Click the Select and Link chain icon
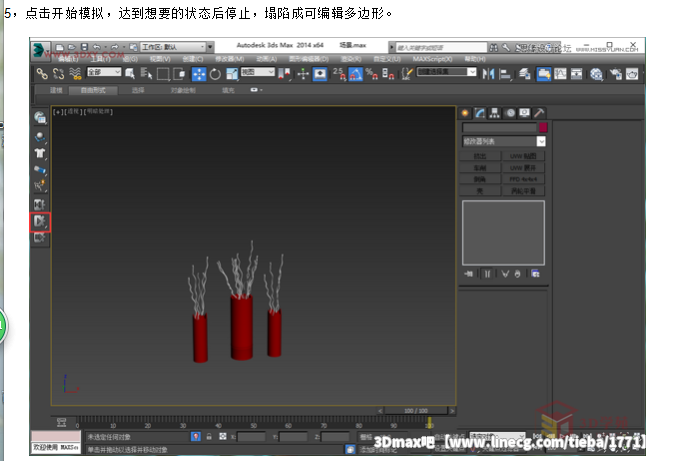Screen dimensions: 686x461 pyautogui.click(x=42, y=73)
